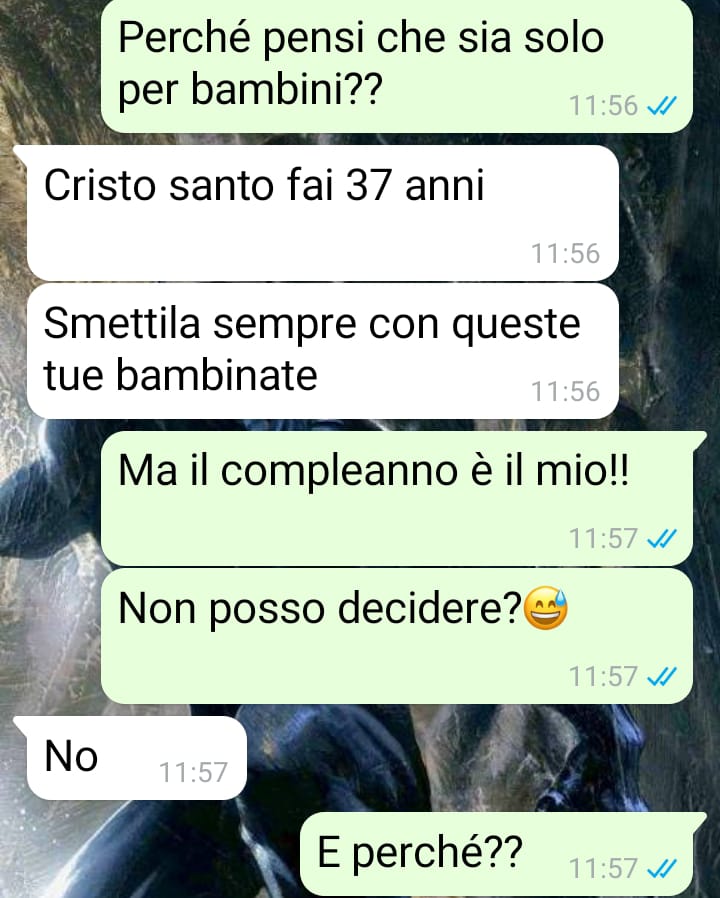
Task: Tap the 11:56 timestamp on 'Cristo santo' message
Action: [x=565, y=254]
